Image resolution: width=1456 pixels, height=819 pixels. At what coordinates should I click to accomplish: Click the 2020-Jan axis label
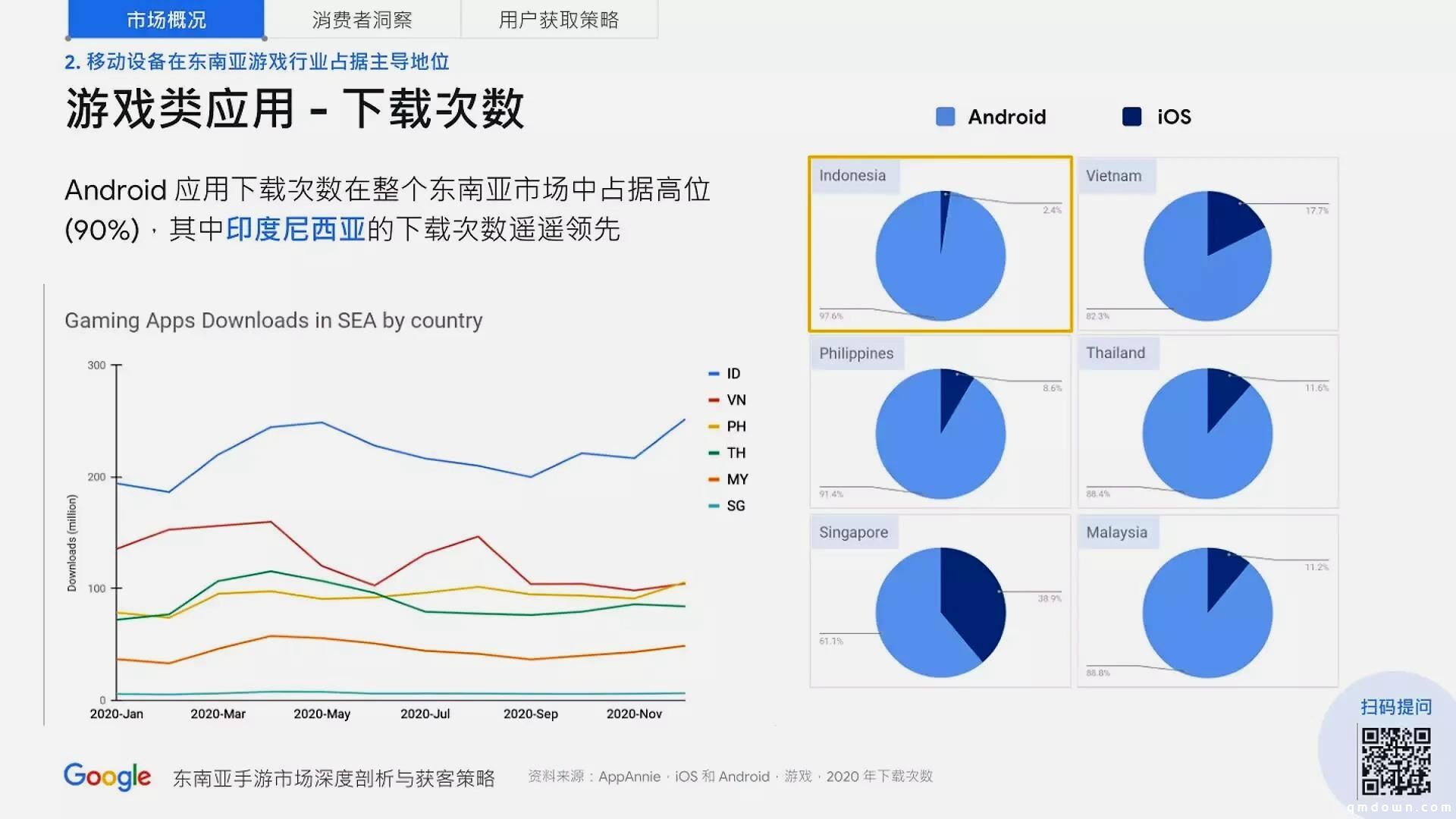(116, 714)
